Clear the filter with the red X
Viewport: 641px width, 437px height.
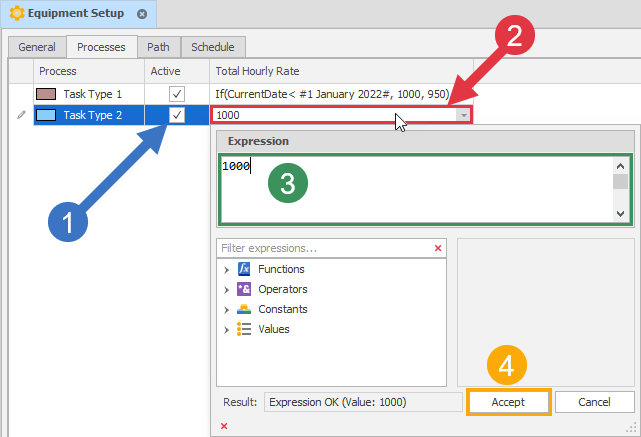click(438, 248)
